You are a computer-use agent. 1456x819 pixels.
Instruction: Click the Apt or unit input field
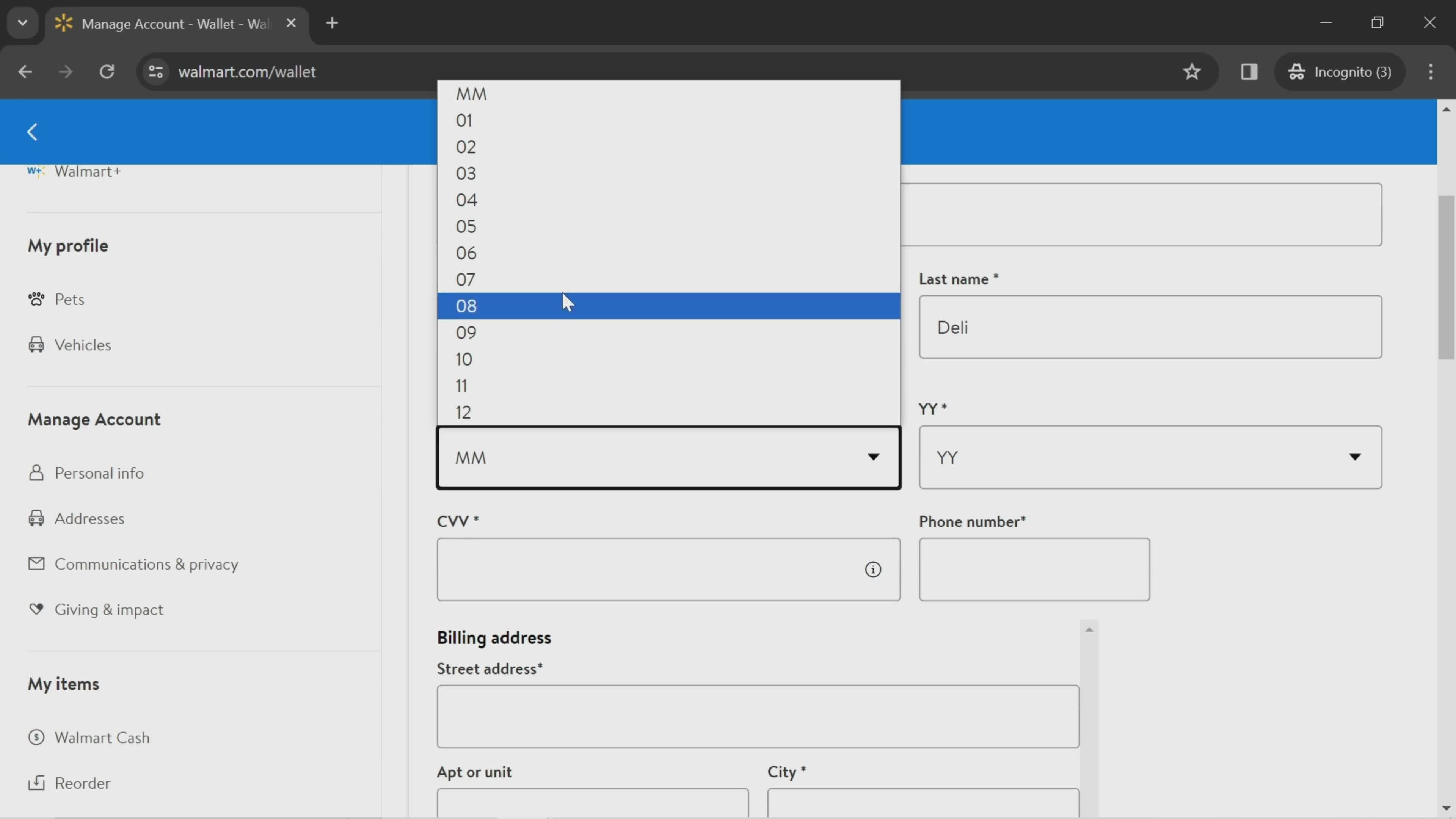(x=593, y=803)
